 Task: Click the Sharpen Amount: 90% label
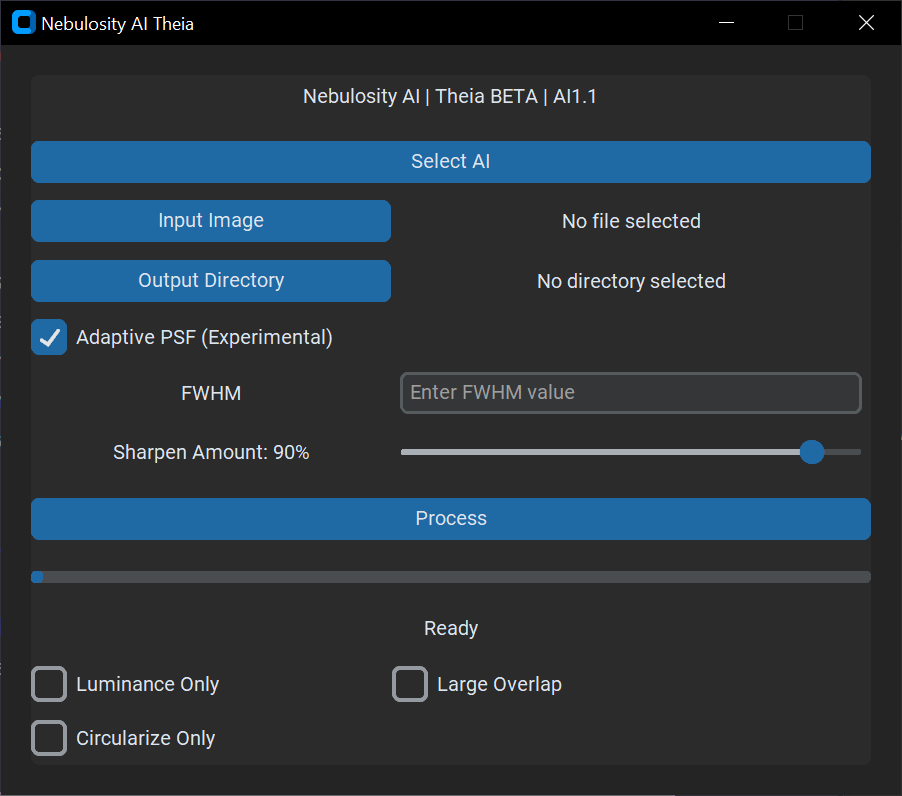click(x=210, y=452)
